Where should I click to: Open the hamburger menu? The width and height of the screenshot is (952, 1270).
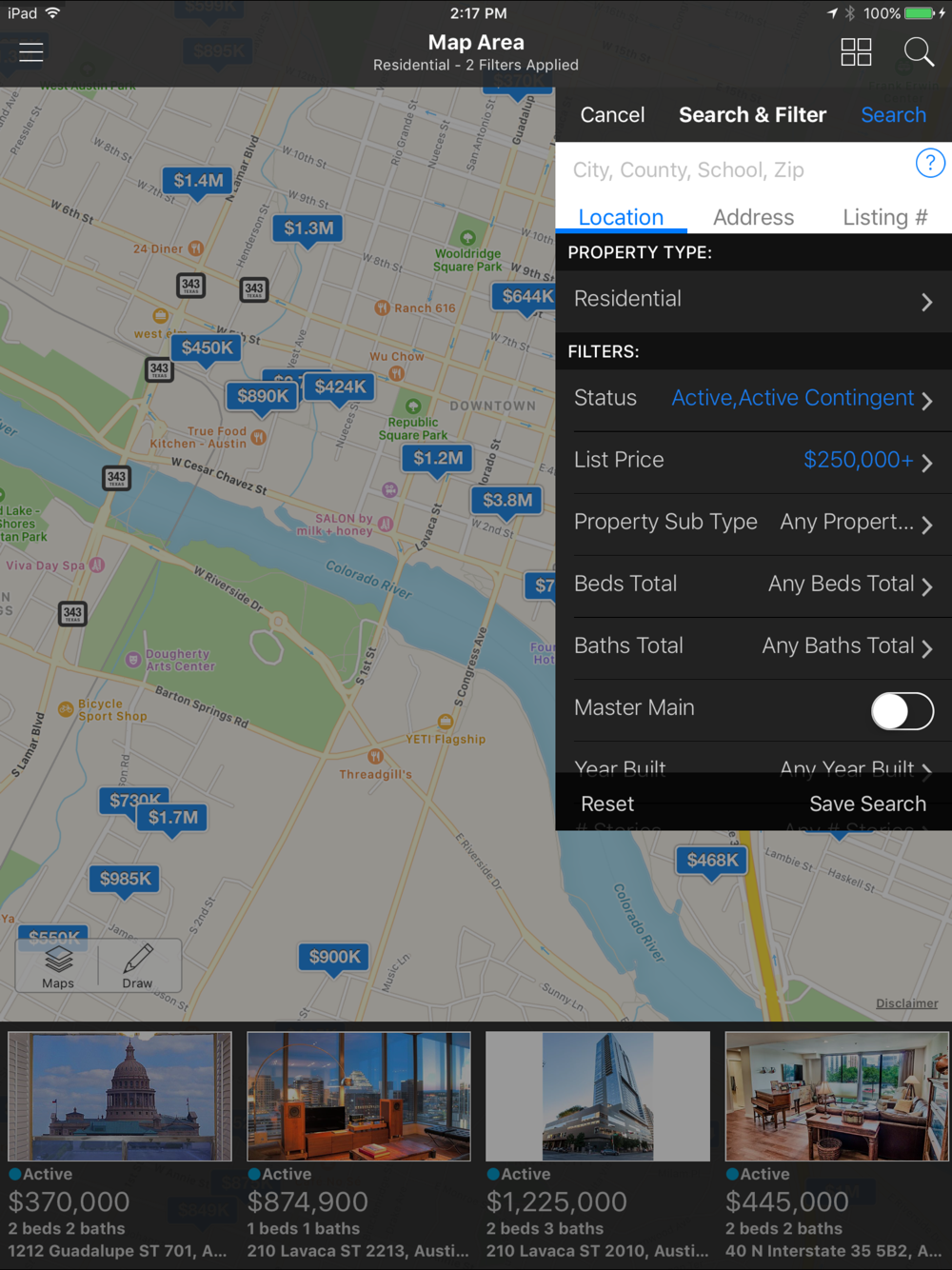[31, 52]
